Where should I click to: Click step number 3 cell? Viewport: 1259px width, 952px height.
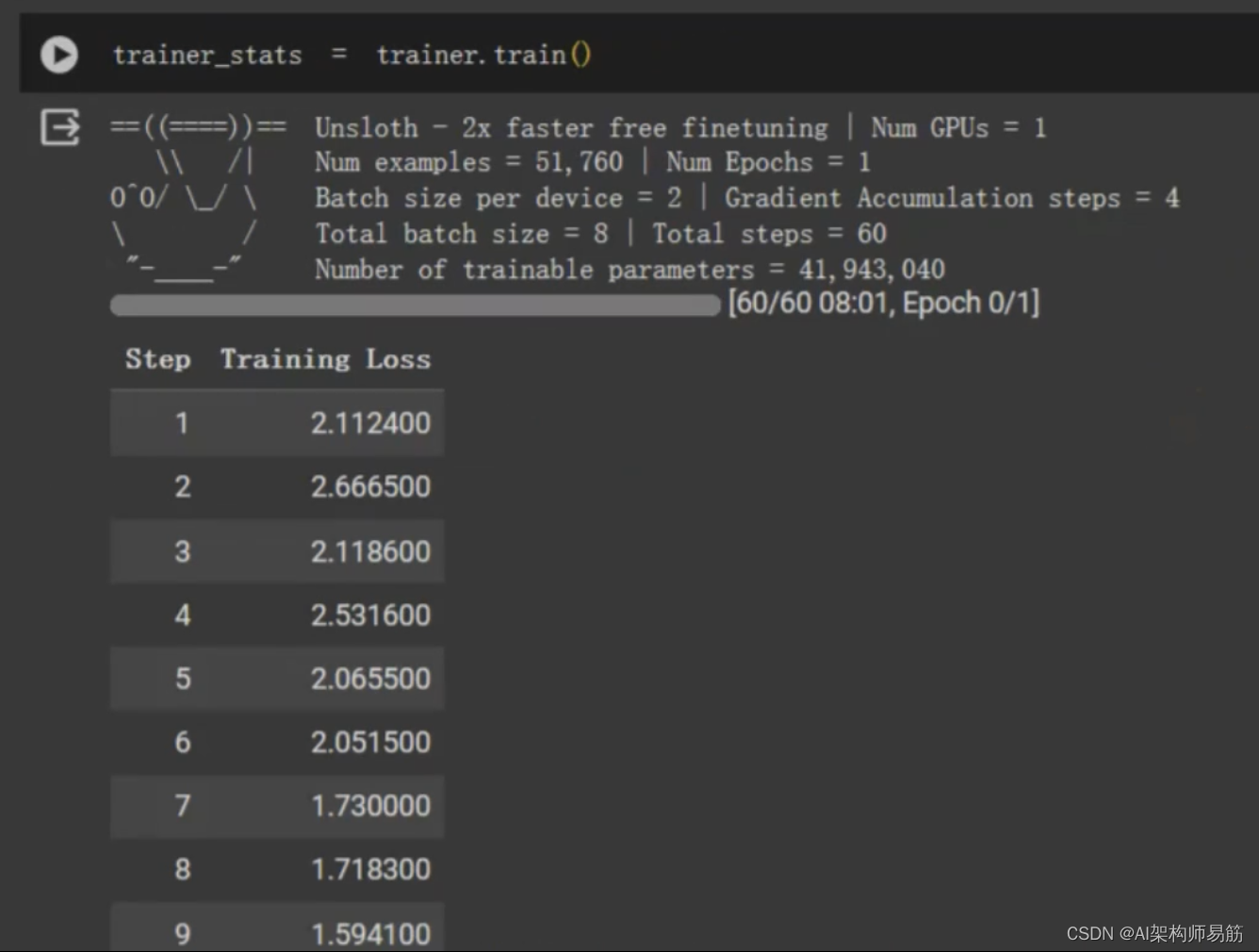click(182, 550)
